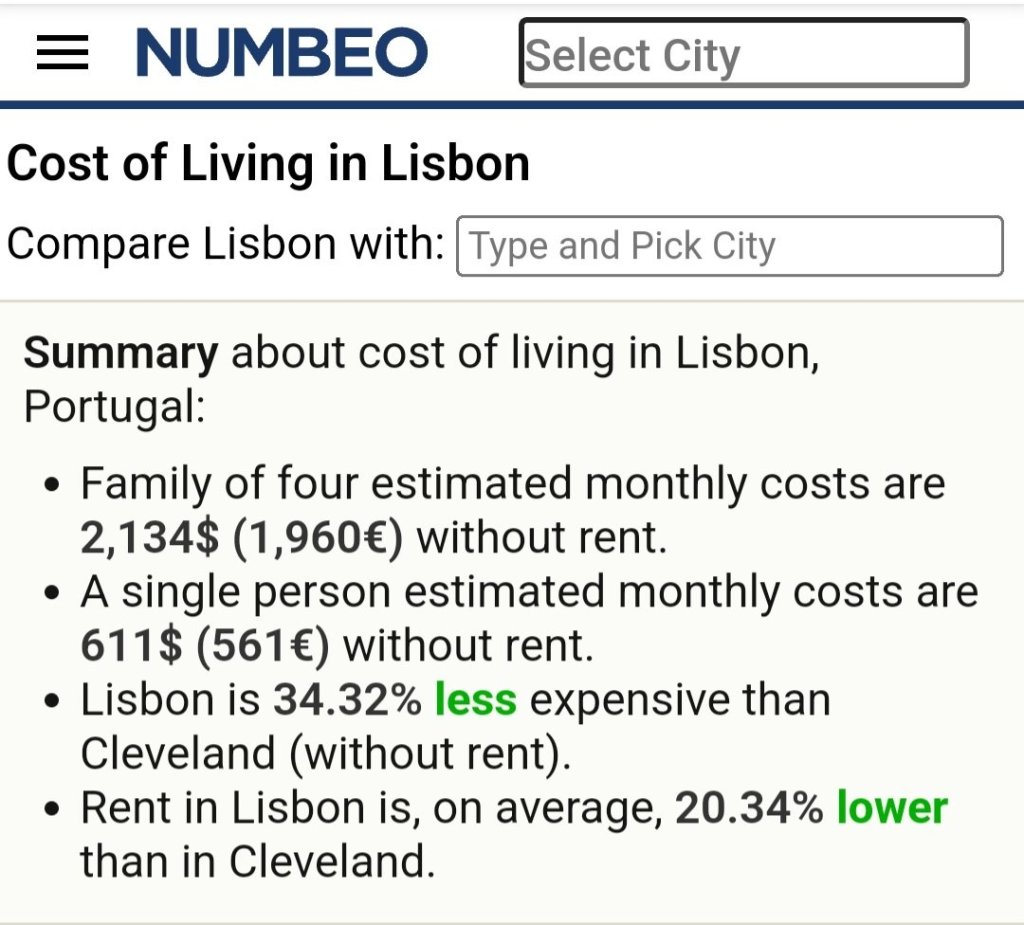Screen dimensions: 1024x925
Task: Click the 34.32% percentage value
Action: tap(347, 700)
